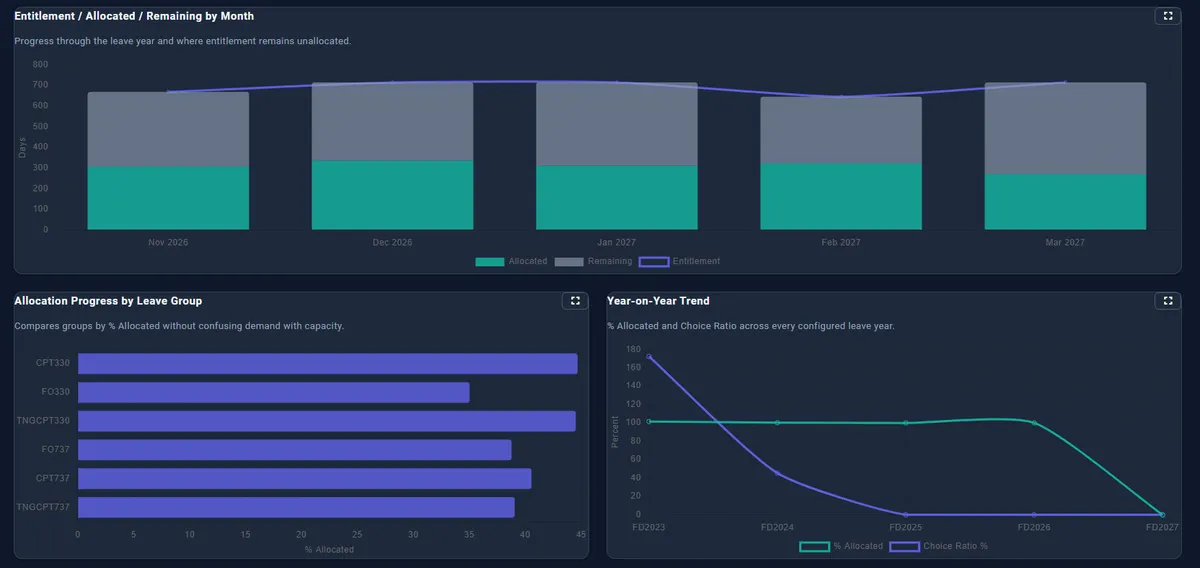Viewport: 1200px width, 568px height.
Task: Click the Nov 2026 teal Allocated bar segment
Action: [x=168, y=198]
